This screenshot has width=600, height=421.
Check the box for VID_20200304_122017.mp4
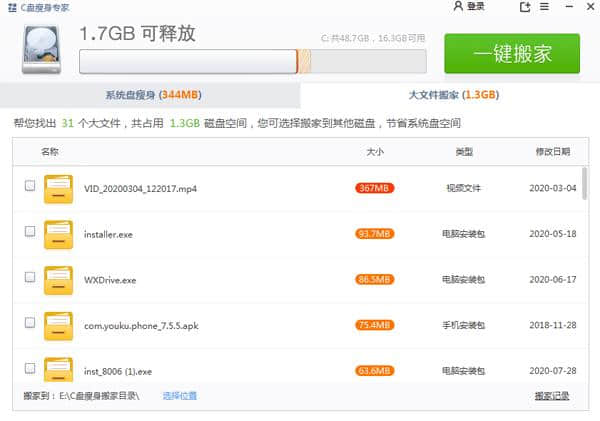30,186
